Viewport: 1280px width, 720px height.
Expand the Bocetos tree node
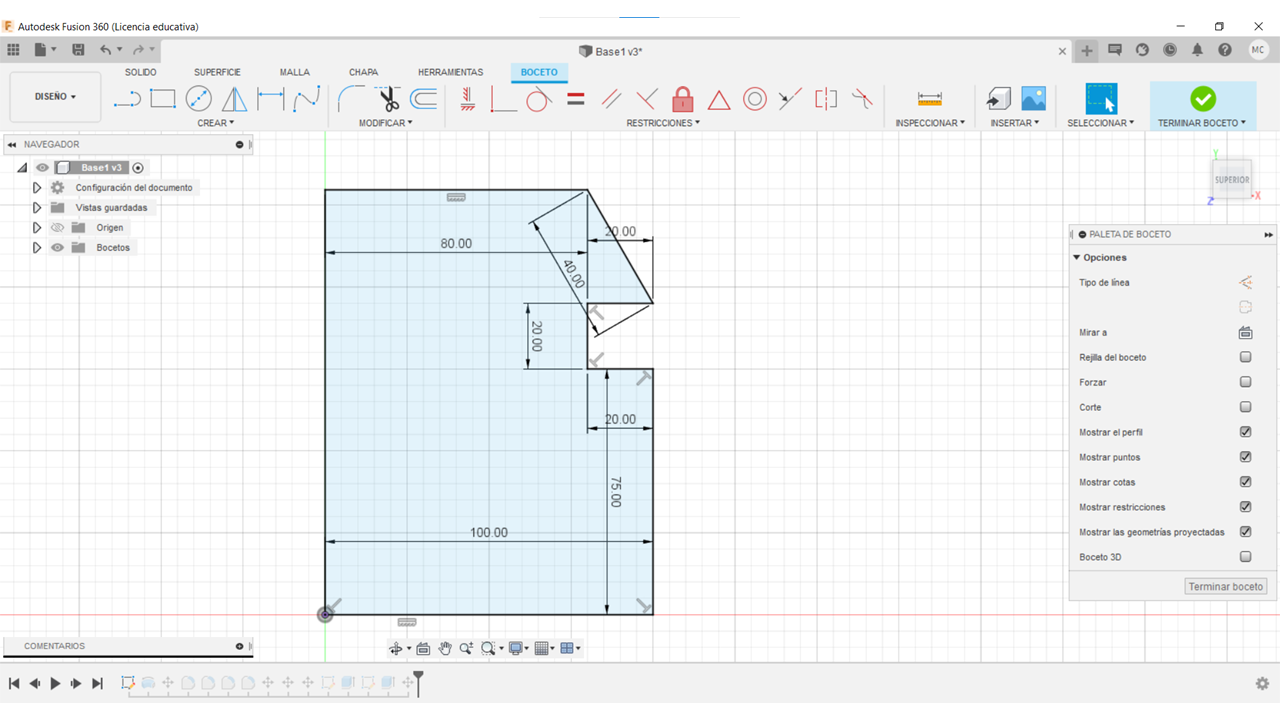[x=37, y=248]
